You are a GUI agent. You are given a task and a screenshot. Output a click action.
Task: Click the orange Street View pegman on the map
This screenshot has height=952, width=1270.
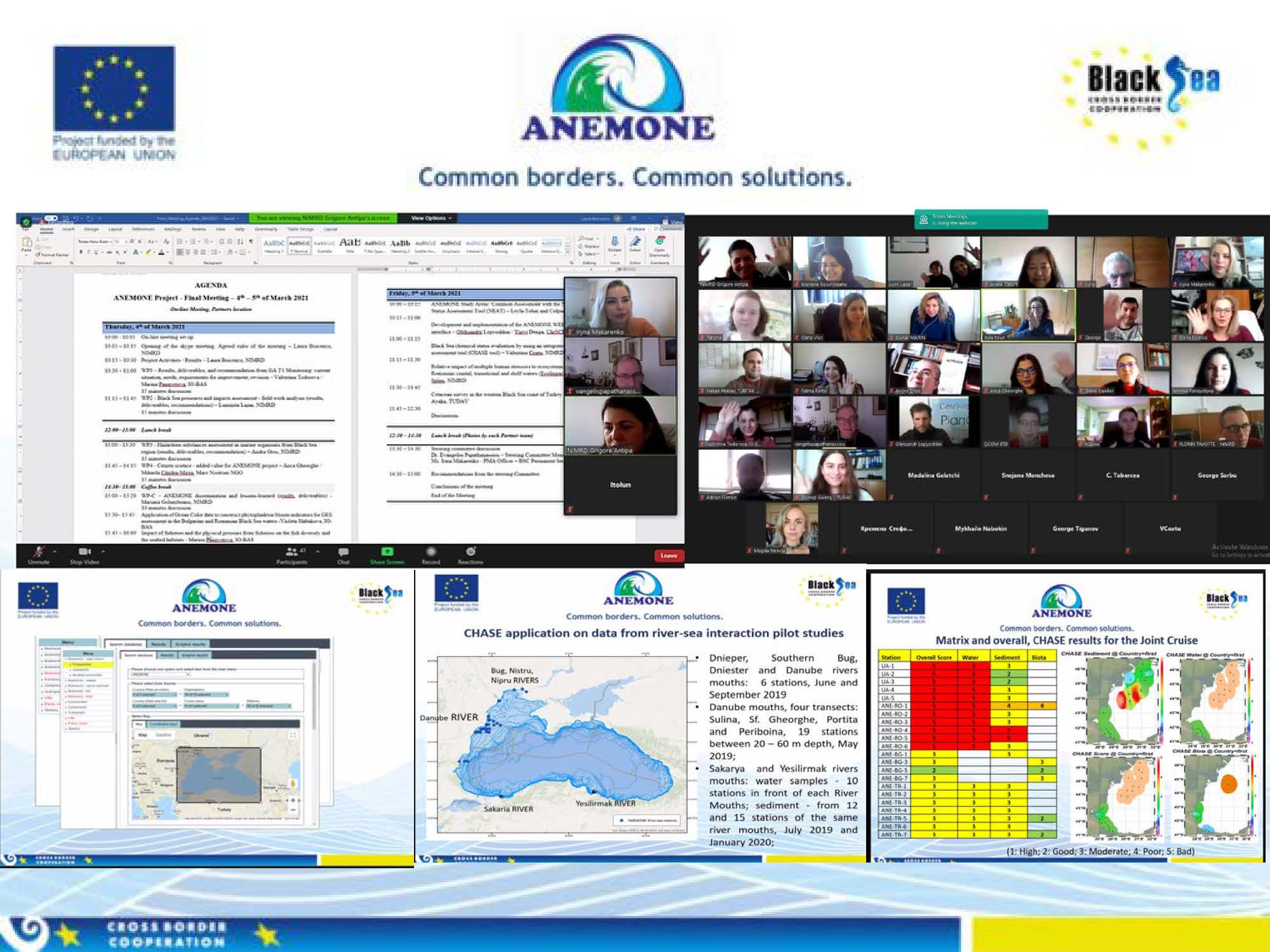(x=293, y=783)
